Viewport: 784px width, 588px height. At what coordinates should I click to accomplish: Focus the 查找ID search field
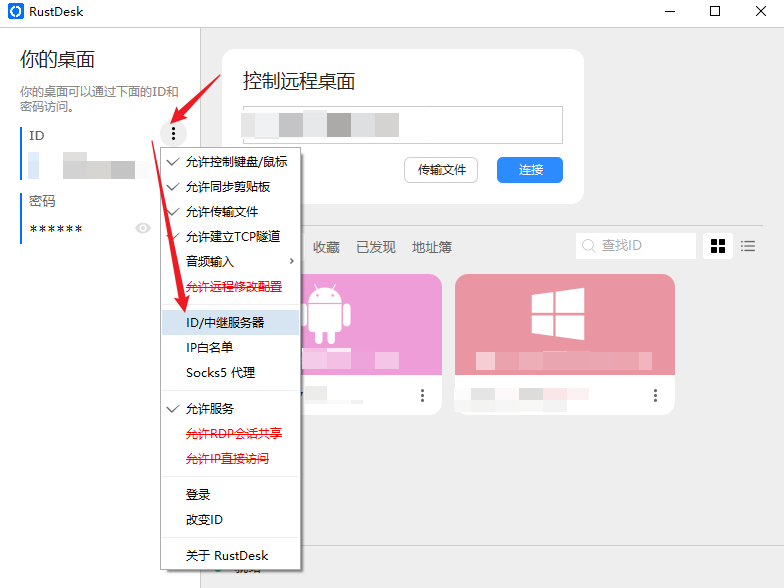pos(636,246)
